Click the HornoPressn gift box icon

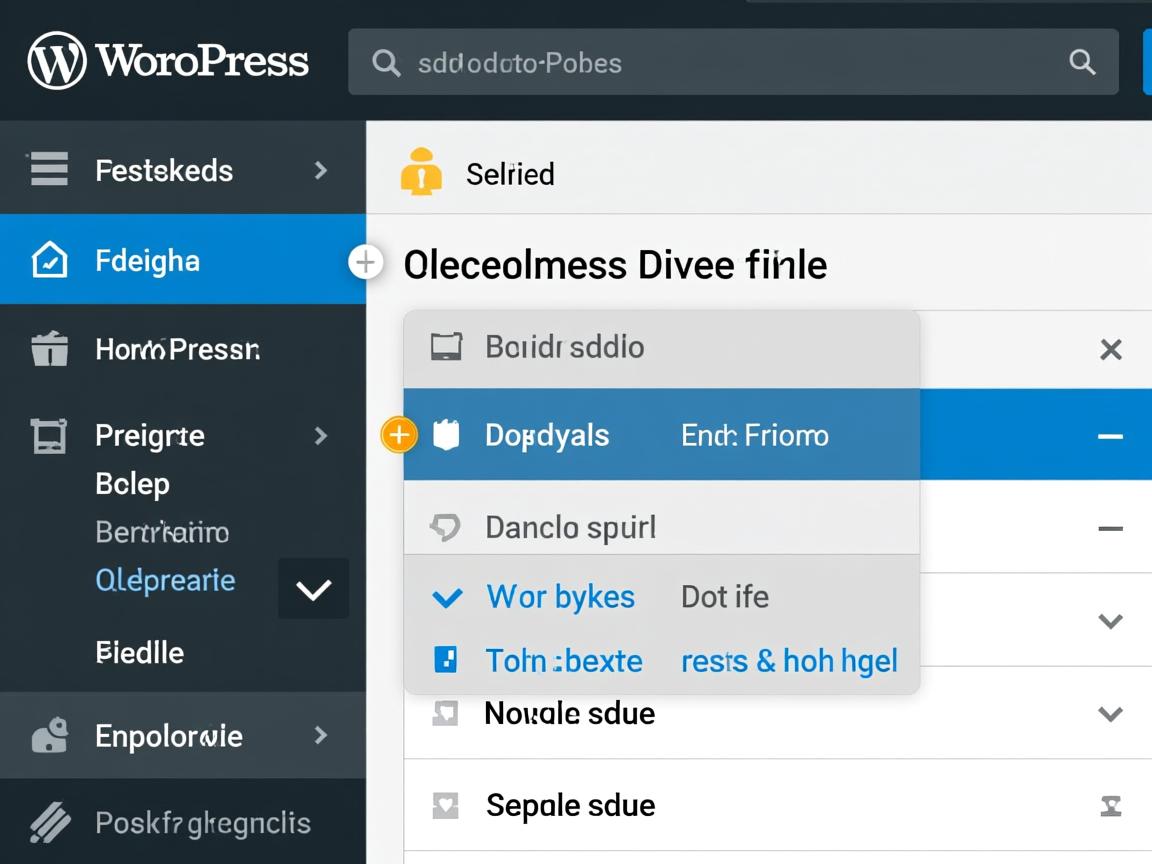click(x=49, y=349)
